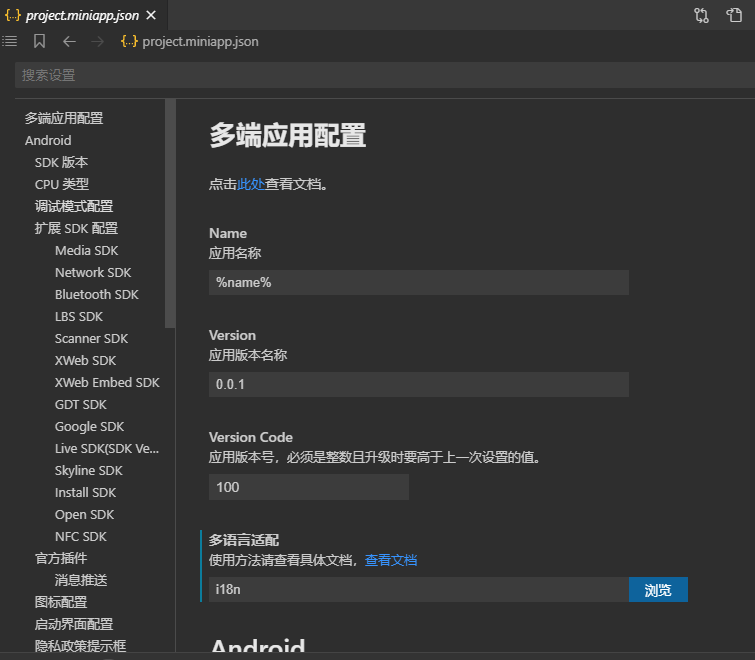
Task: Select GDT SDK entry
Action: click(x=81, y=405)
